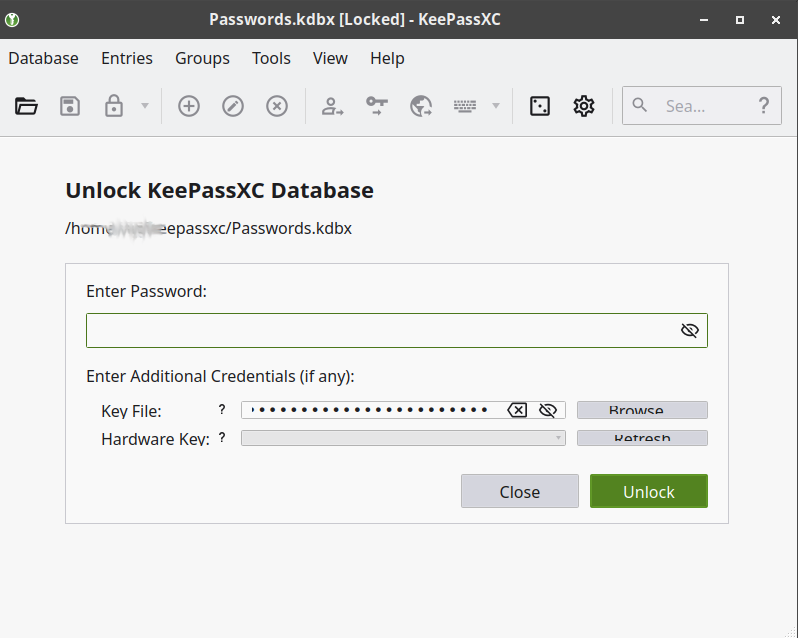Maximize the KeePassXC window

740,20
